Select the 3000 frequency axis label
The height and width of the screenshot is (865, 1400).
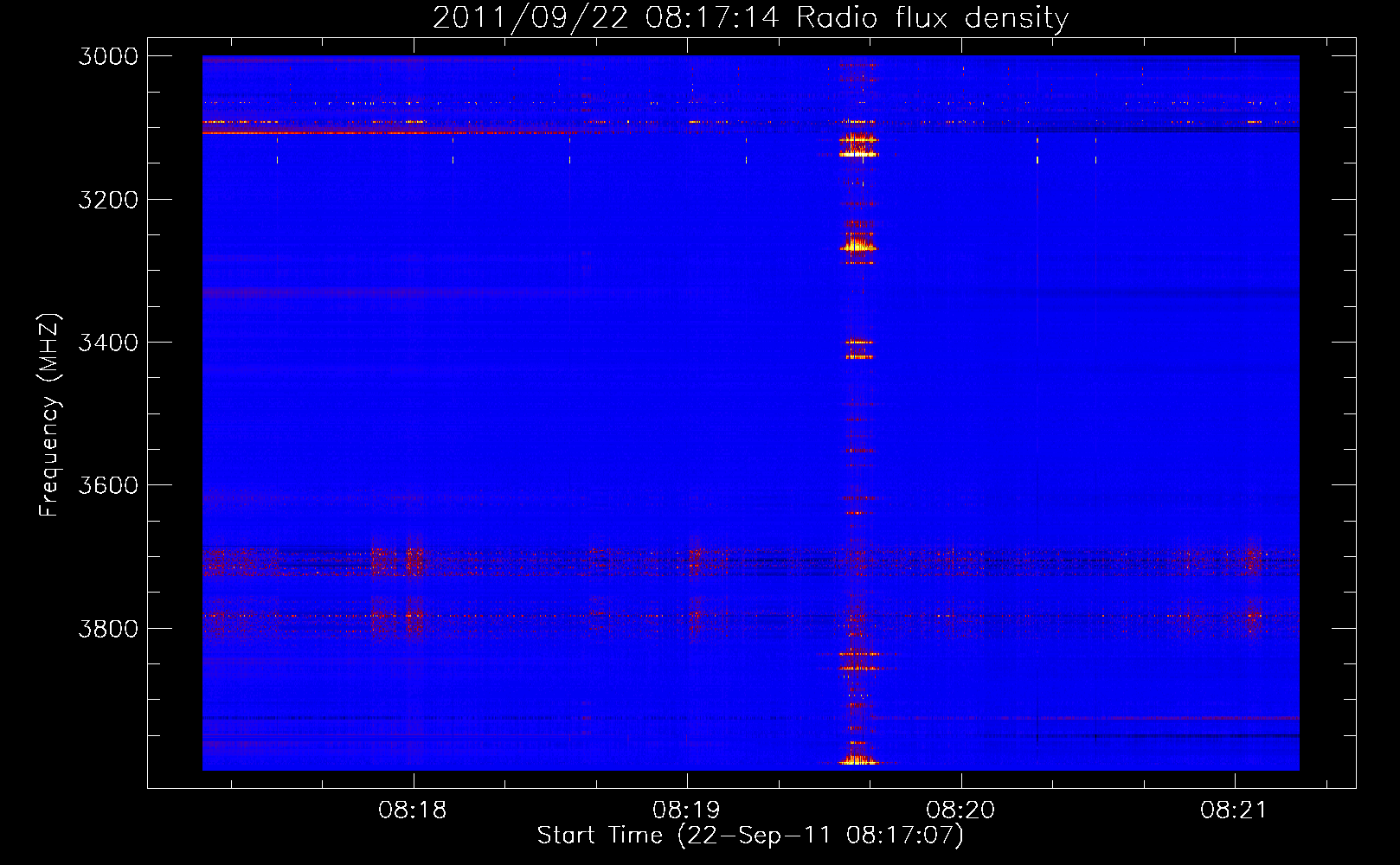(x=108, y=56)
